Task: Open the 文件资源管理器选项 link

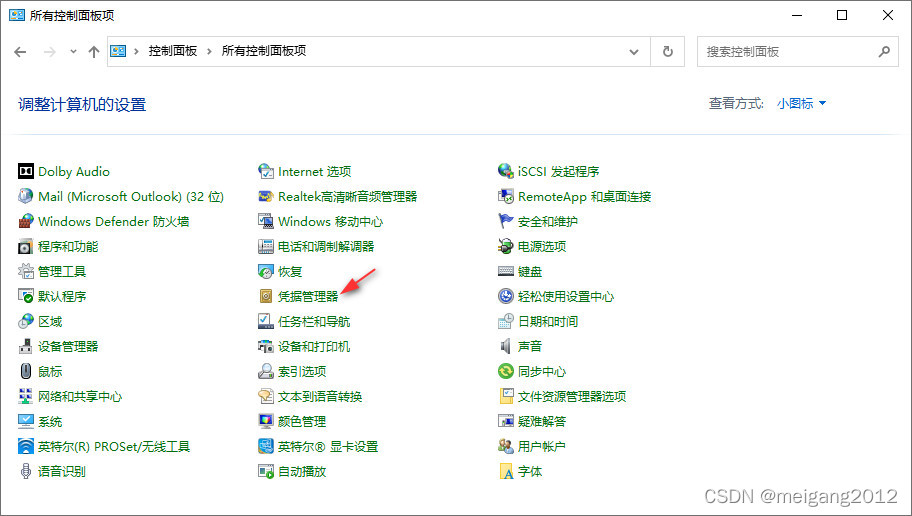Action: [572, 397]
